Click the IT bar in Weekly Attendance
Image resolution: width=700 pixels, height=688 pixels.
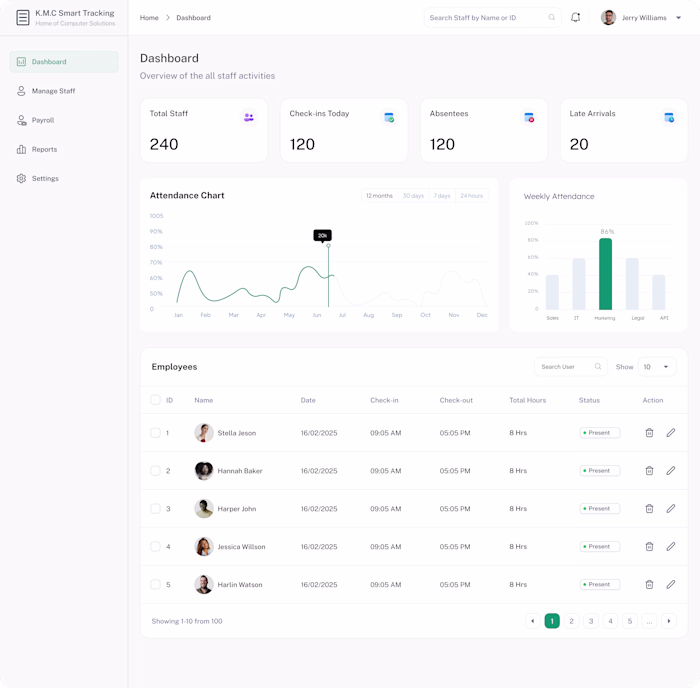point(579,284)
